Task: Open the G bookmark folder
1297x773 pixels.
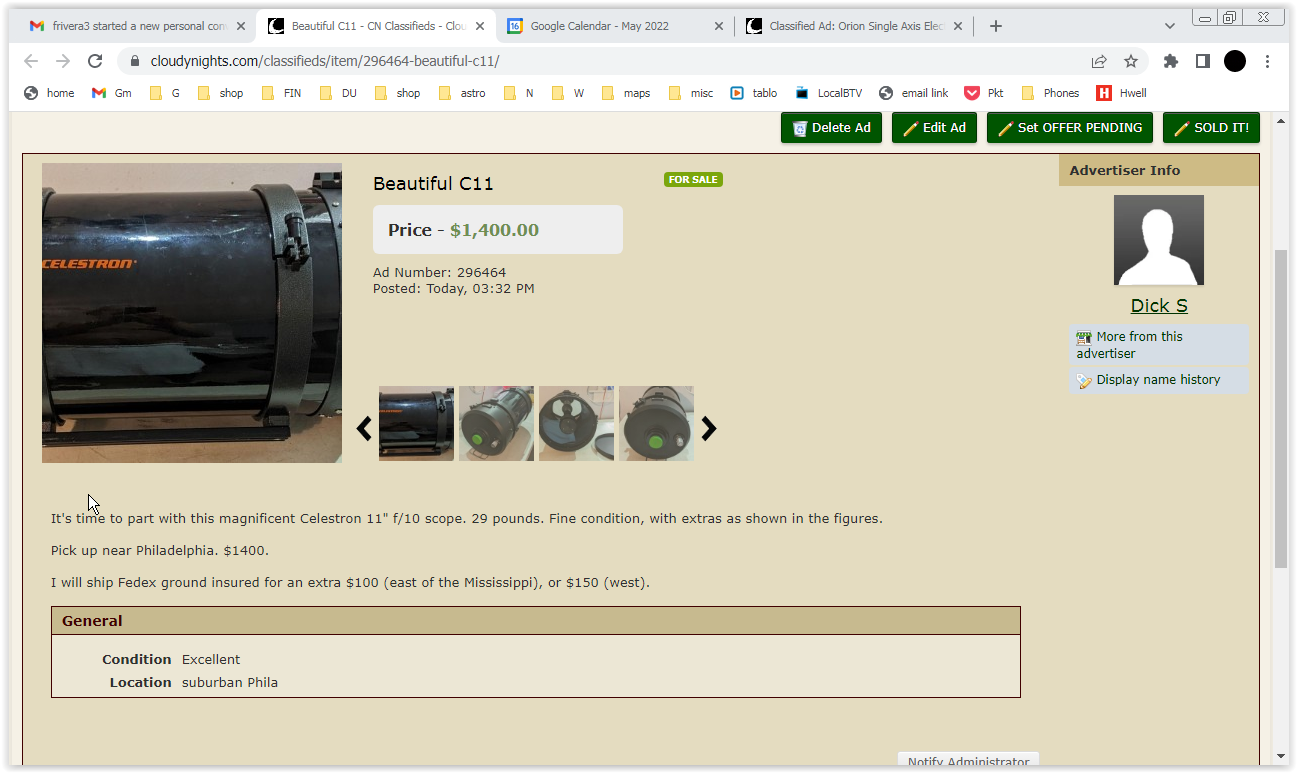Action: click(165, 93)
